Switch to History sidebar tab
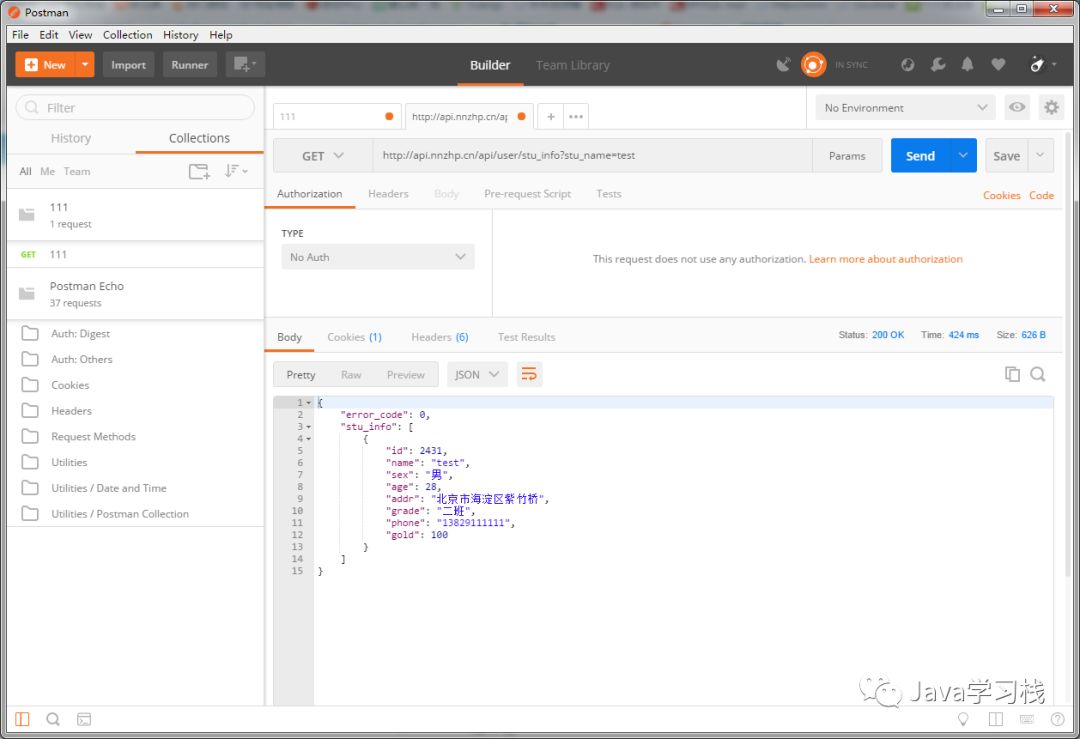 (71, 138)
